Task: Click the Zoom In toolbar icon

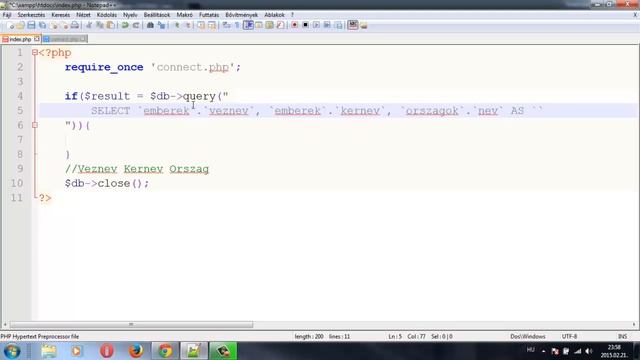Action: pos(177,25)
